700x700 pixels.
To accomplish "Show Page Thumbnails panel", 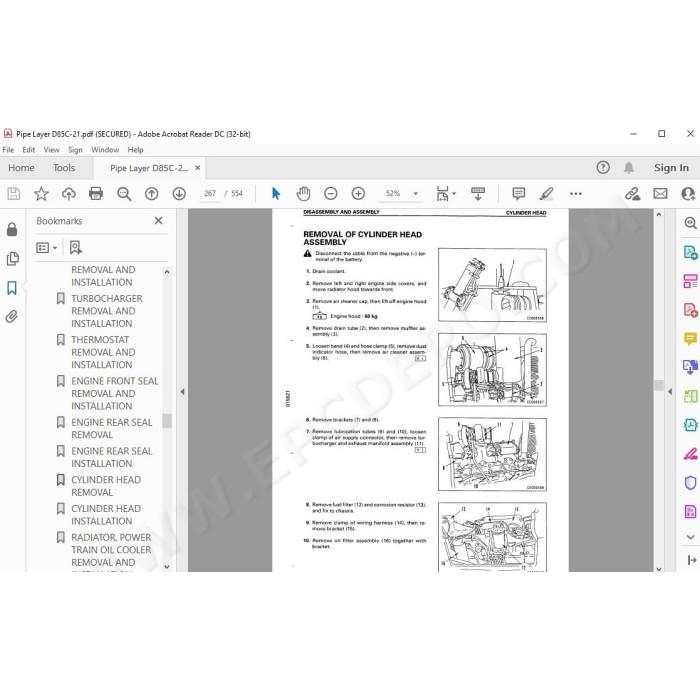I will 12,258.
